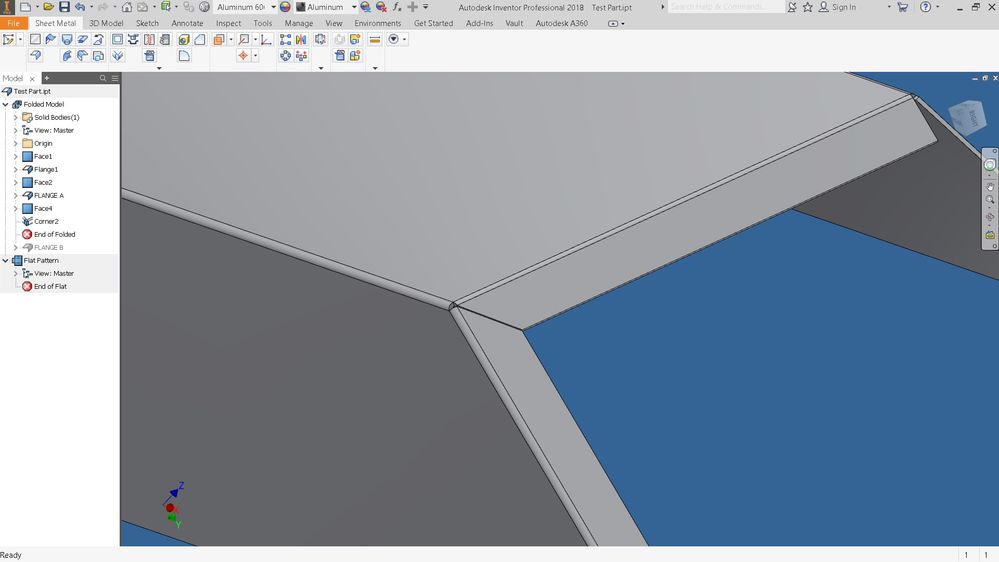The height and width of the screenshot is (562, 999).
Task: Click the ViewCube in the viewport
Action: (967, 117)
